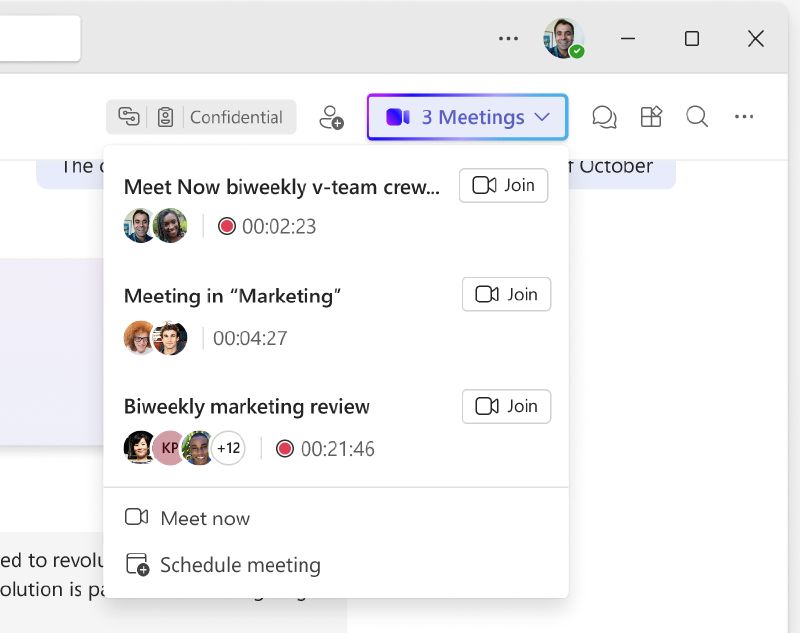Open the search icon in the toolbar
Screen dimensions: 800x633
[x=697, y=117]
